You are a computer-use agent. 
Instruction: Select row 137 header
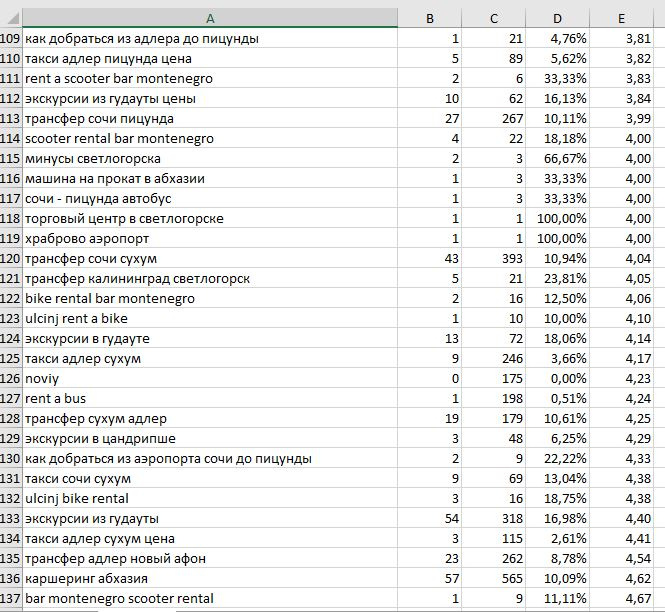11,598
